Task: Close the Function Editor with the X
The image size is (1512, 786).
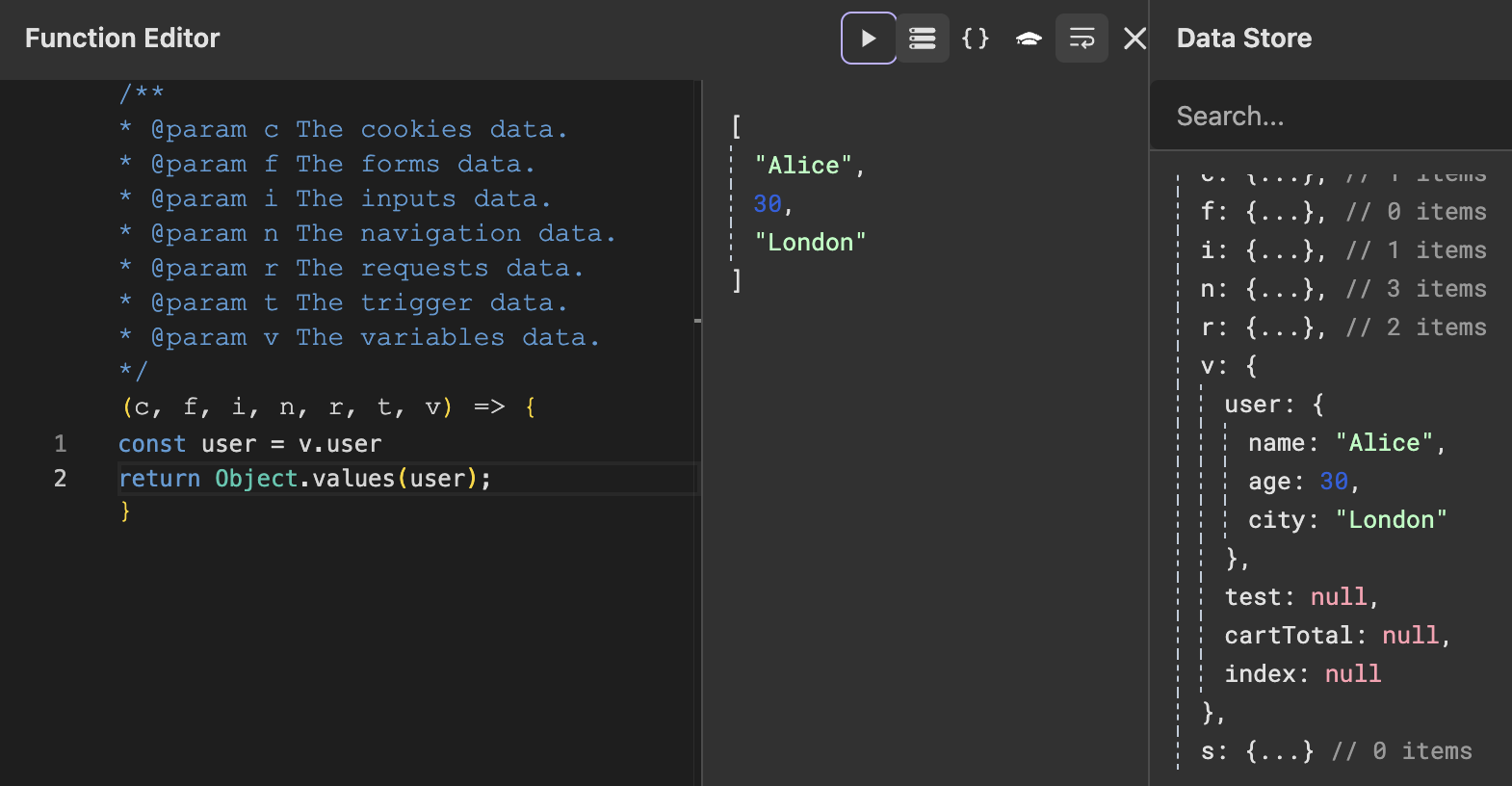Action: click(1135, 39)
